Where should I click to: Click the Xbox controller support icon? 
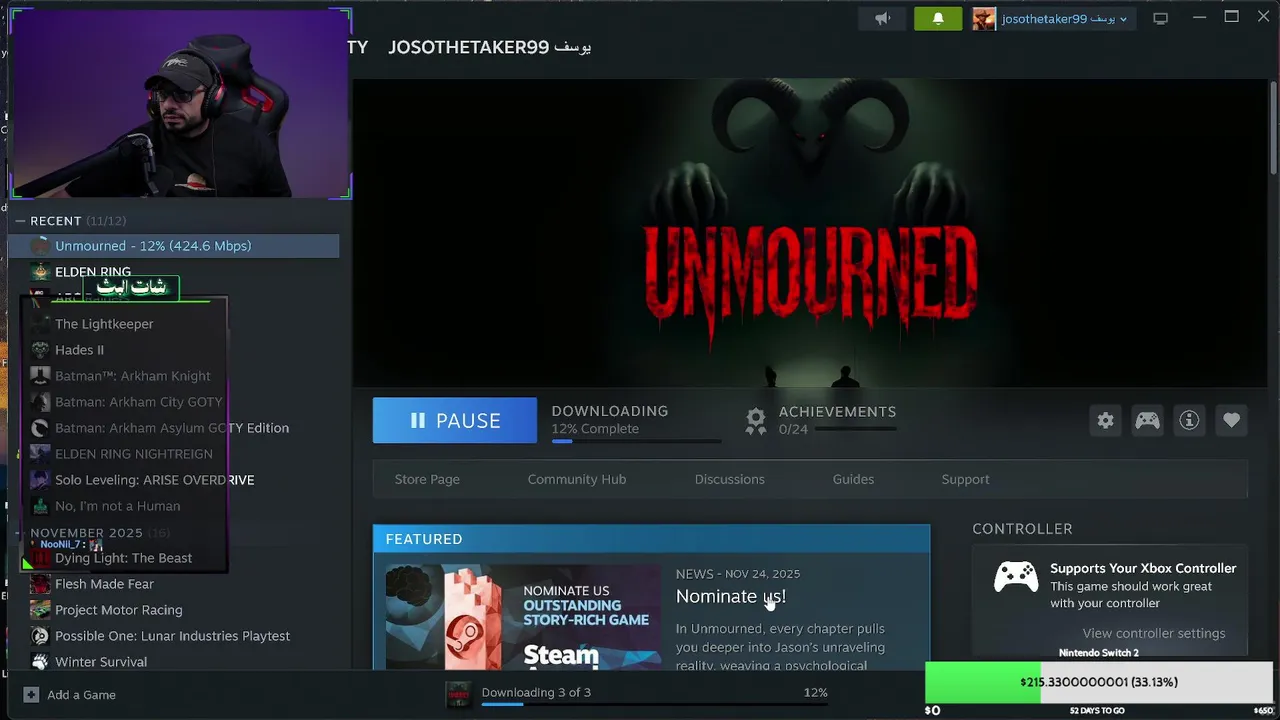(1016, 577)
